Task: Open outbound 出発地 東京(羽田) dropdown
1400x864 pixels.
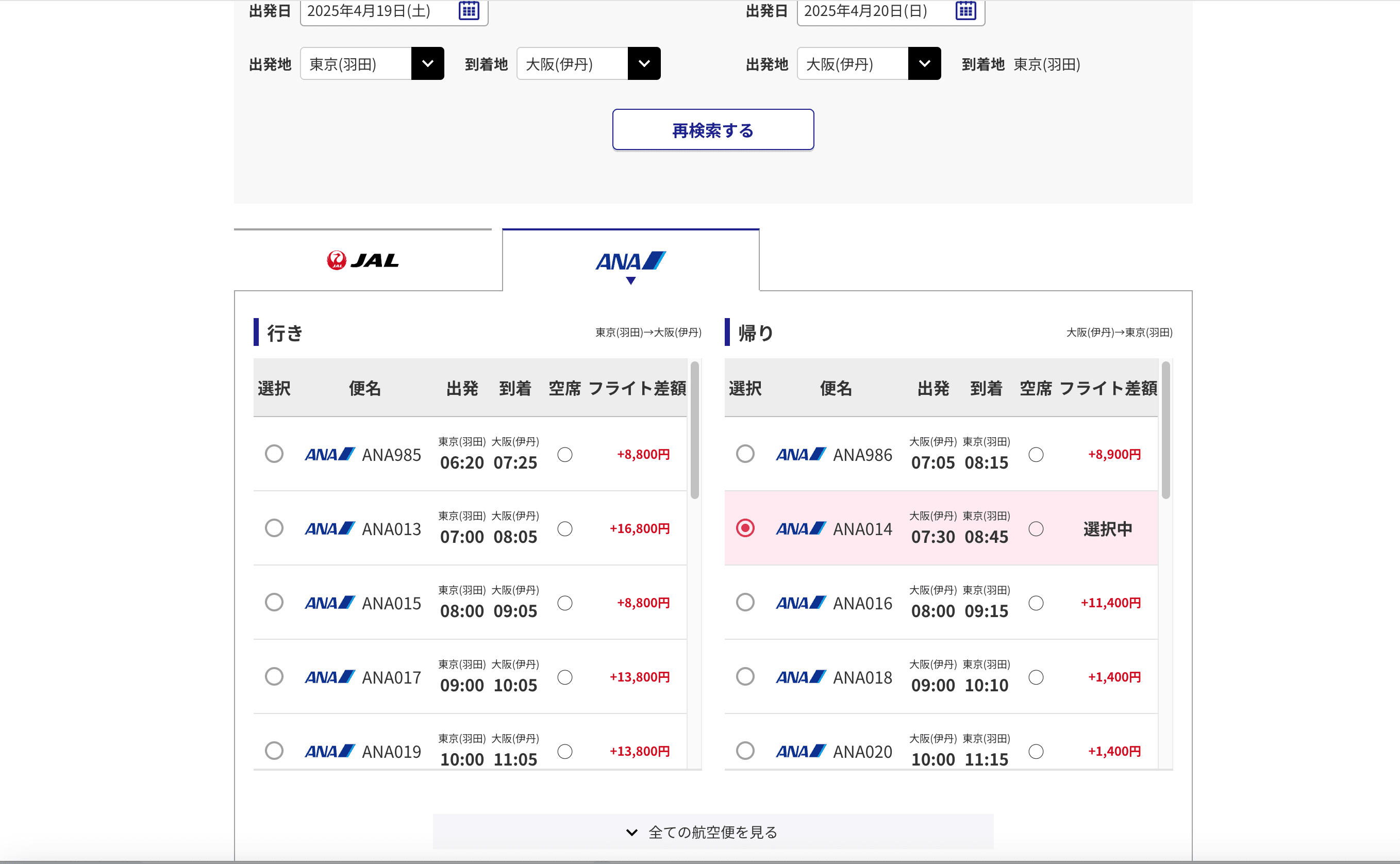Action: coord(428,63)
